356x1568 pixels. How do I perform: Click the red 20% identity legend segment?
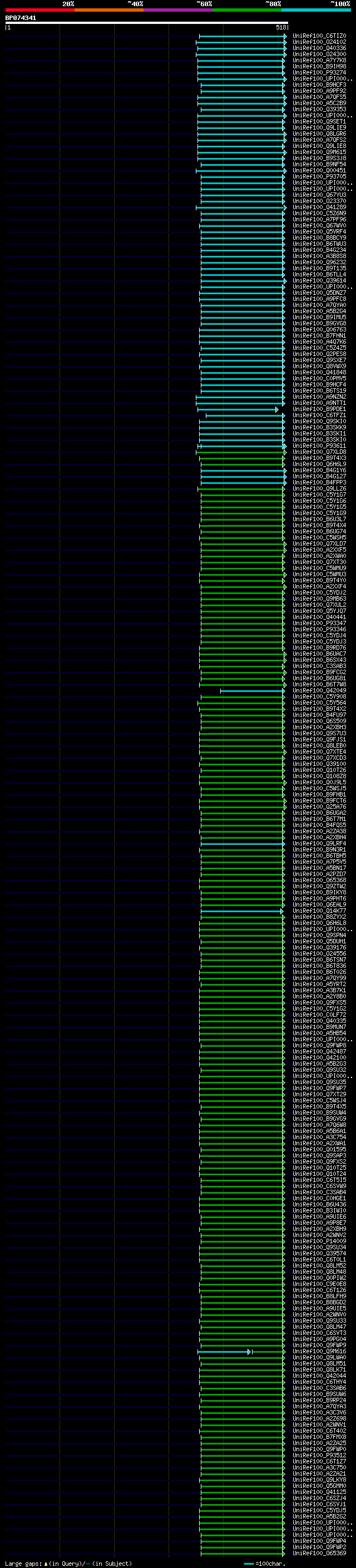(39, 10)
